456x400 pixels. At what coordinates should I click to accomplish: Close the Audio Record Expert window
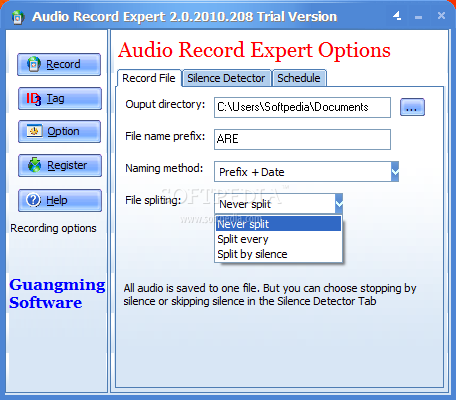click(x=441, y=16)
